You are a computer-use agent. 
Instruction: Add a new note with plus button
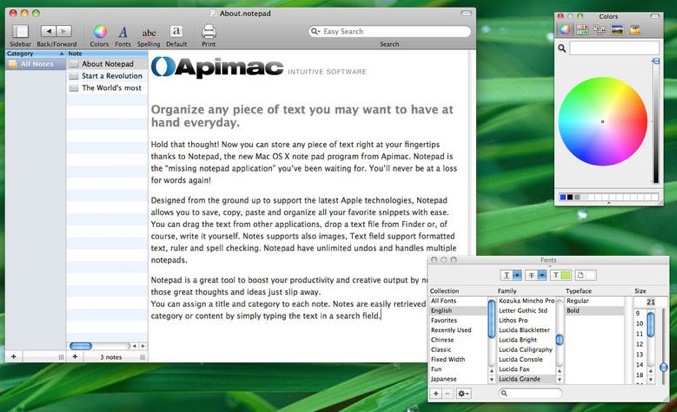pos(75,357)
